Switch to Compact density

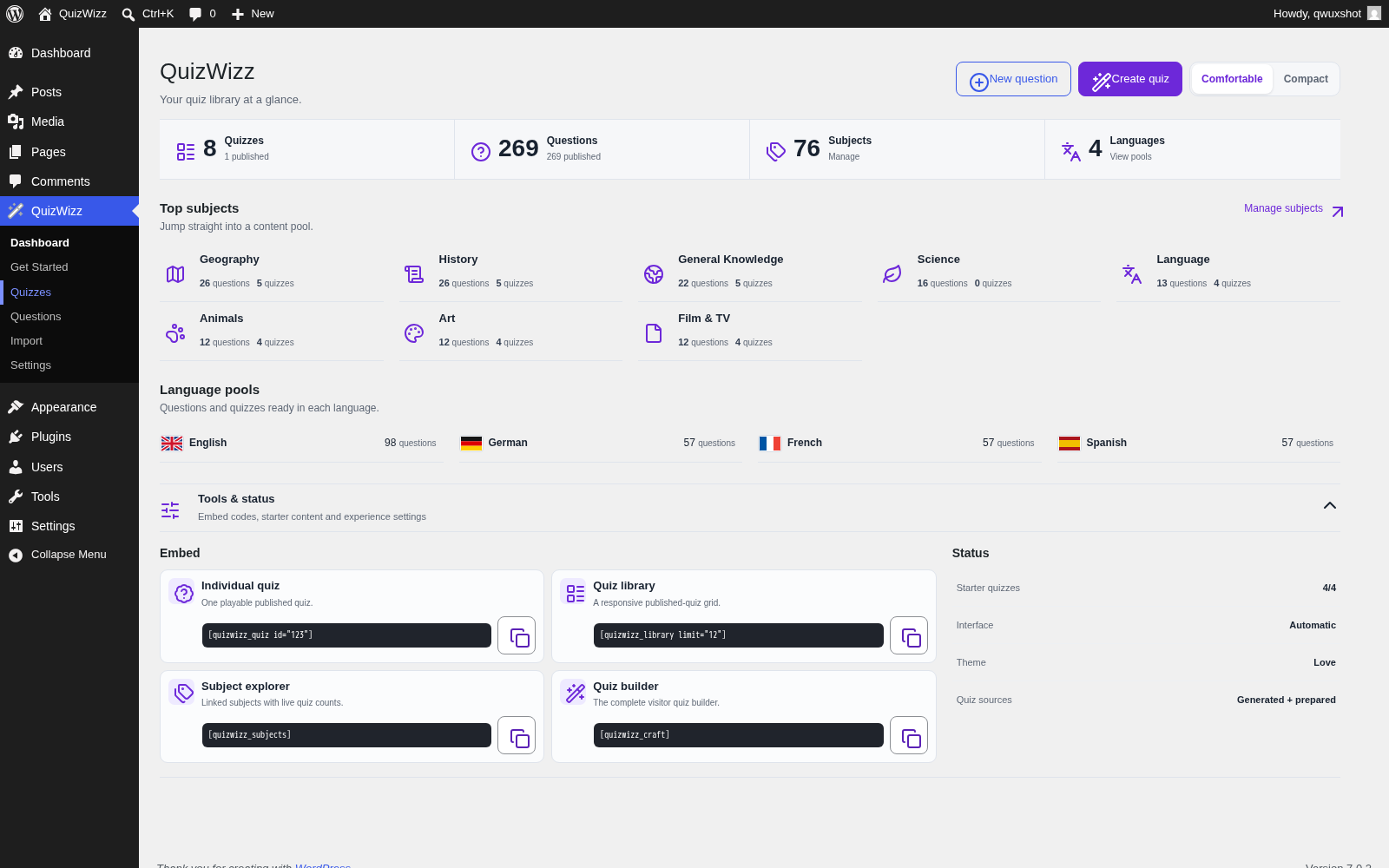coord(1306,79)
